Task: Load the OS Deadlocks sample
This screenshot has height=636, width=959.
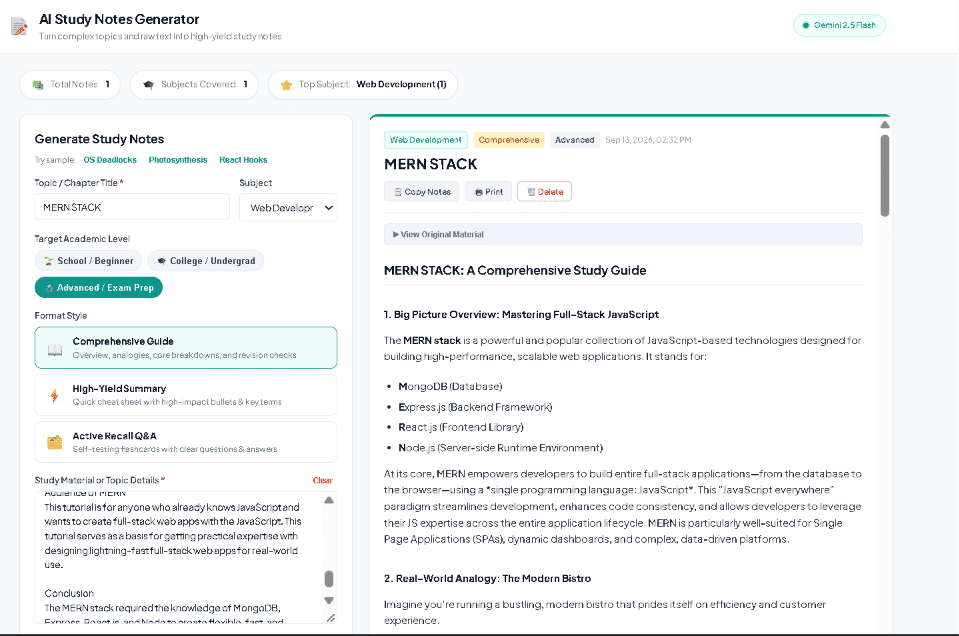Action: click(110, 160)
